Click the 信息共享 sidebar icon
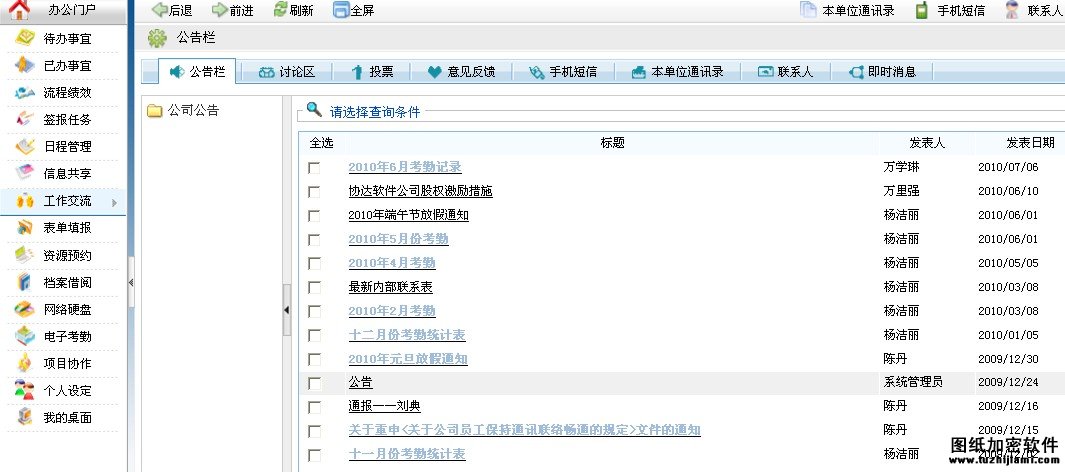1065x472 pixels. click(25, 173)
